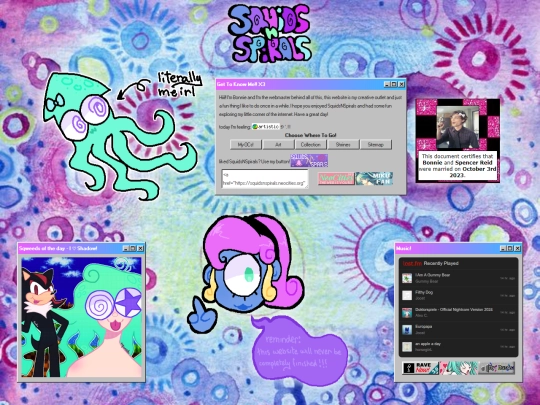
Task: Click the Neocities badge
Action: pyautogui.click(x=336, y=178)
